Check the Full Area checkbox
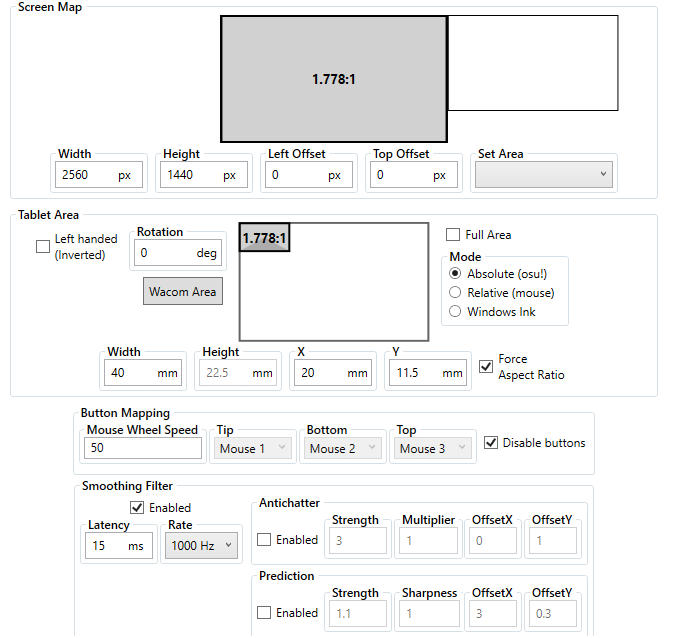 [x=454, y=235]
